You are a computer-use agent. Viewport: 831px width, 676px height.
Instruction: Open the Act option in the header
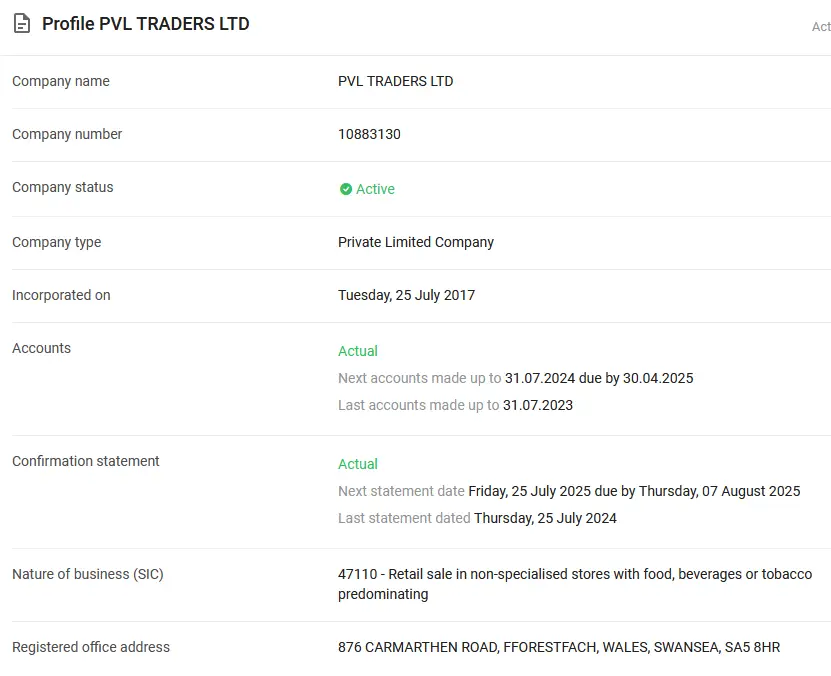(820, 27)
